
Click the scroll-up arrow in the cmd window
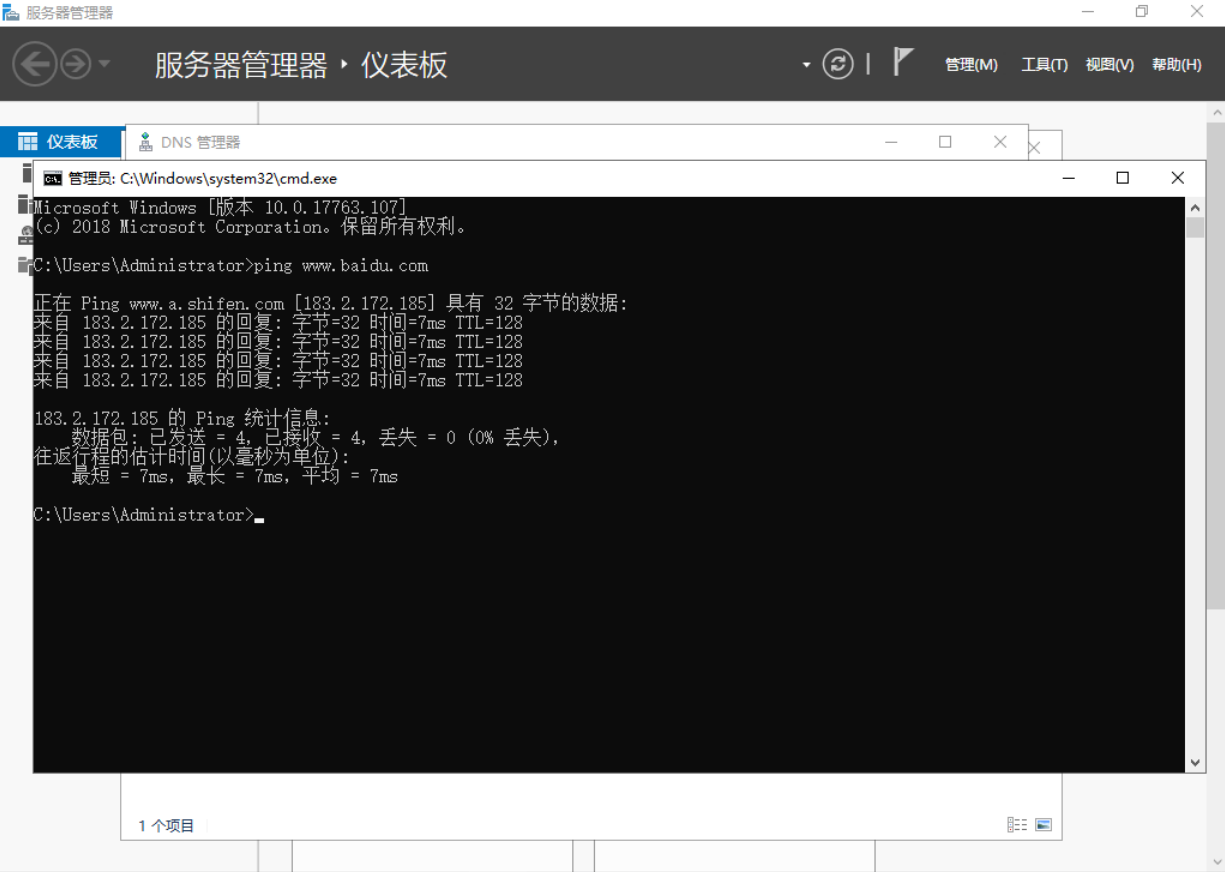1195,206
